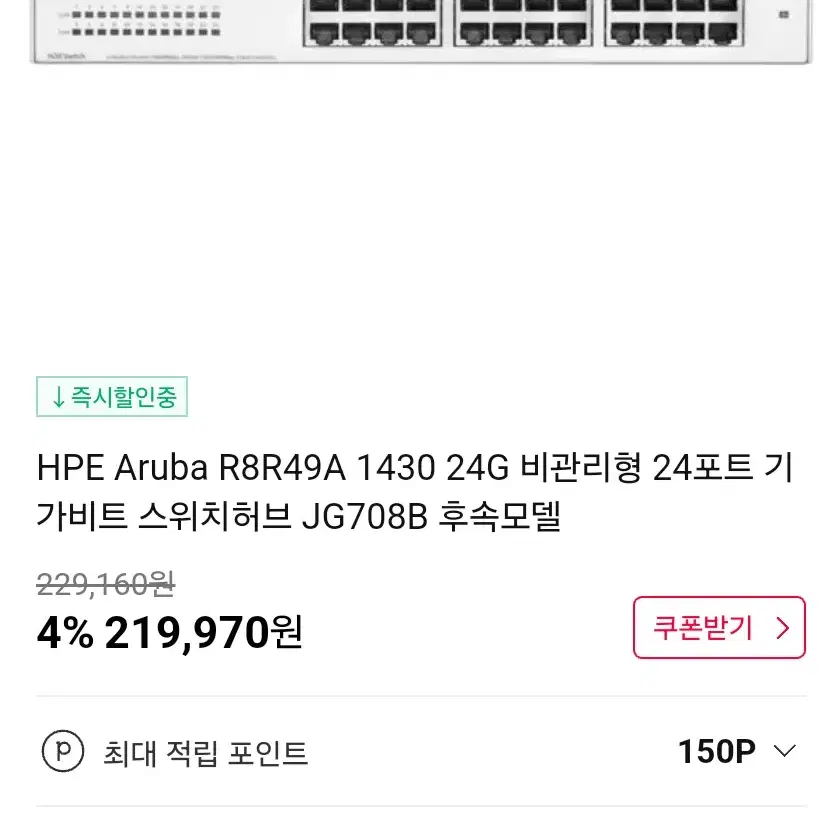Screen dimensions: 840x840
Task: Click the circled P points icon
Action: click(x=63, y=751)
